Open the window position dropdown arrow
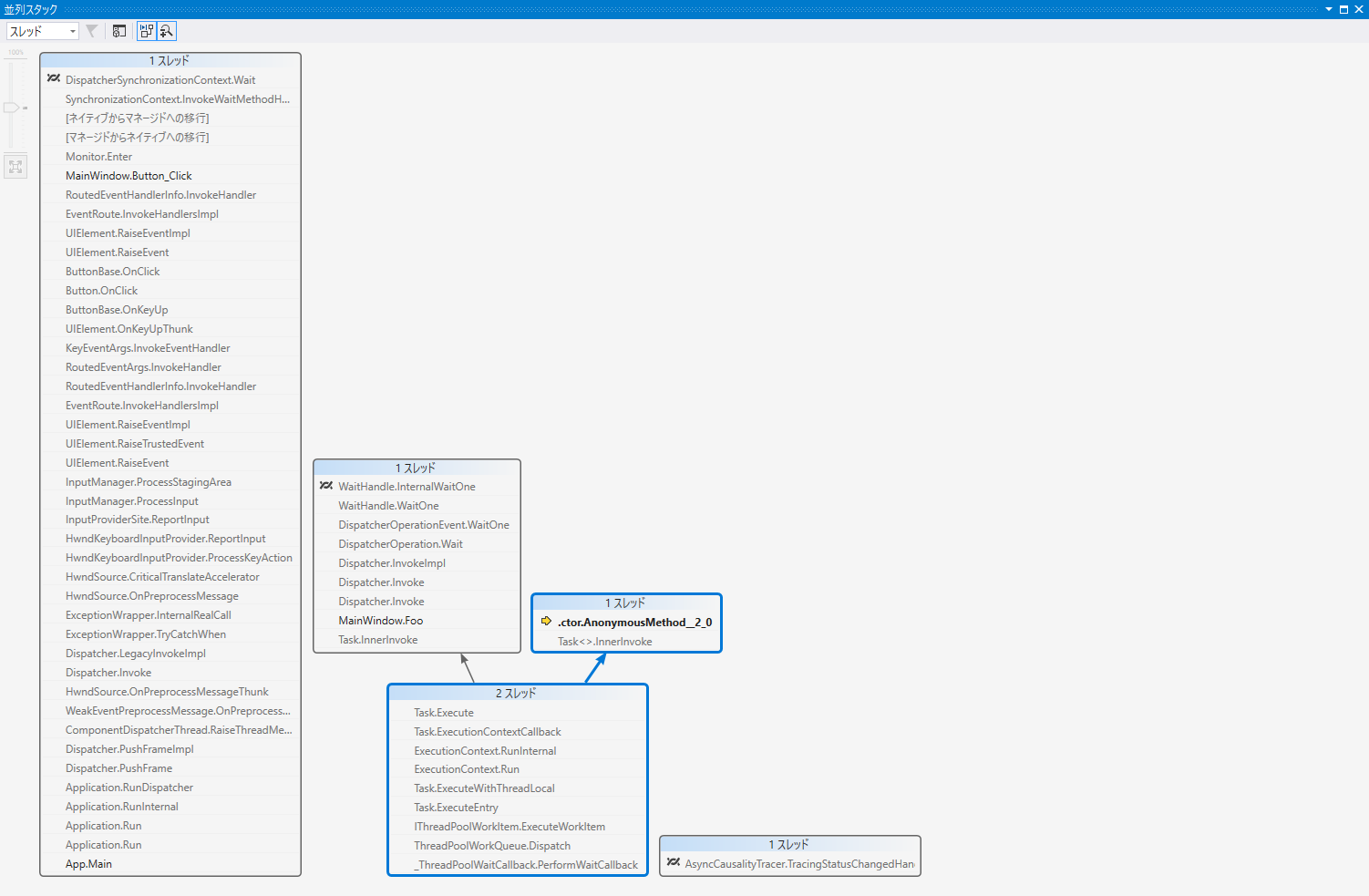This screenshot has width=1369, height=896. click(x=1328, y=9)
